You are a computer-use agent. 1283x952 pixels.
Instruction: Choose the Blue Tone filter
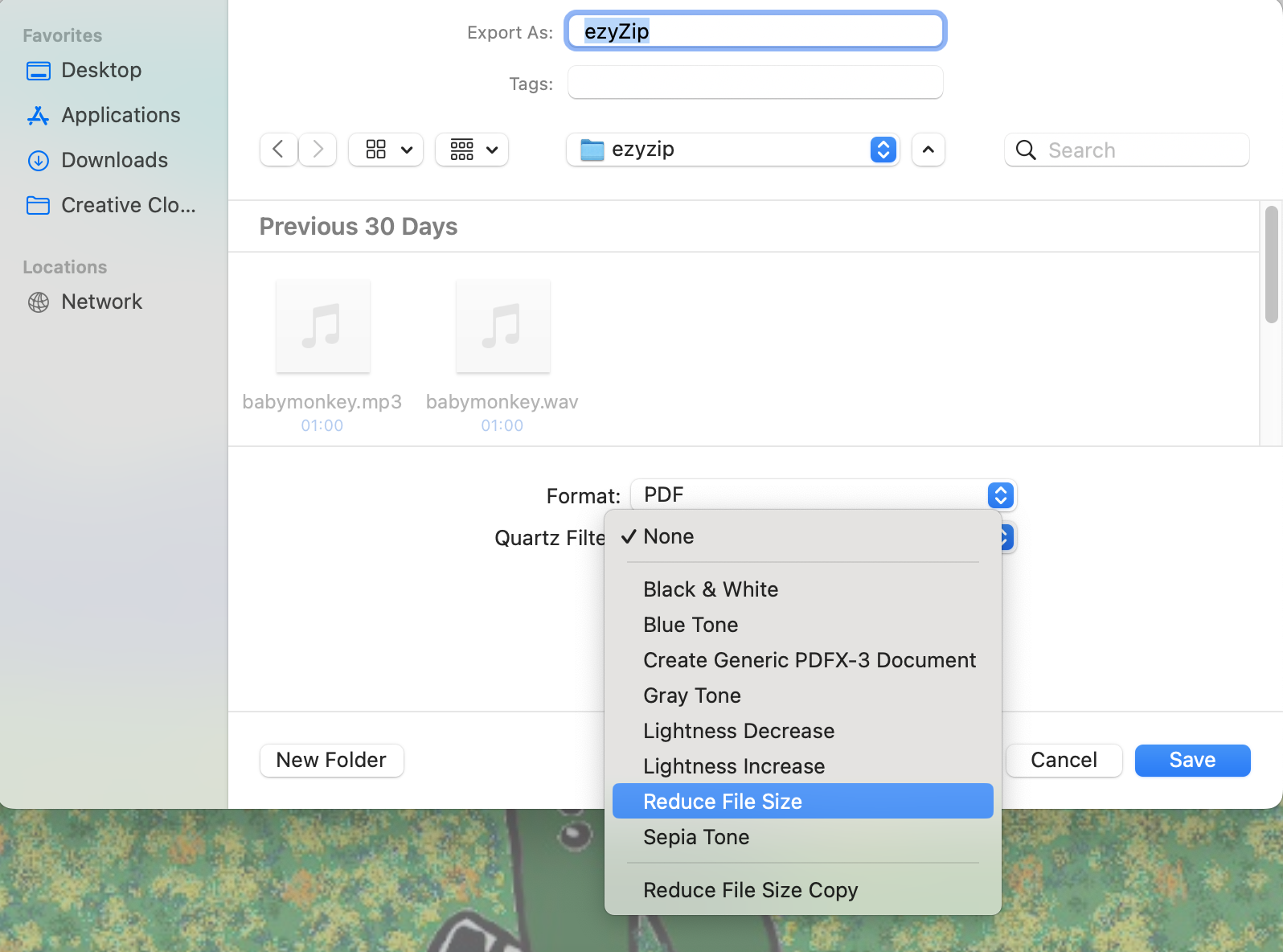coord(802,625)
